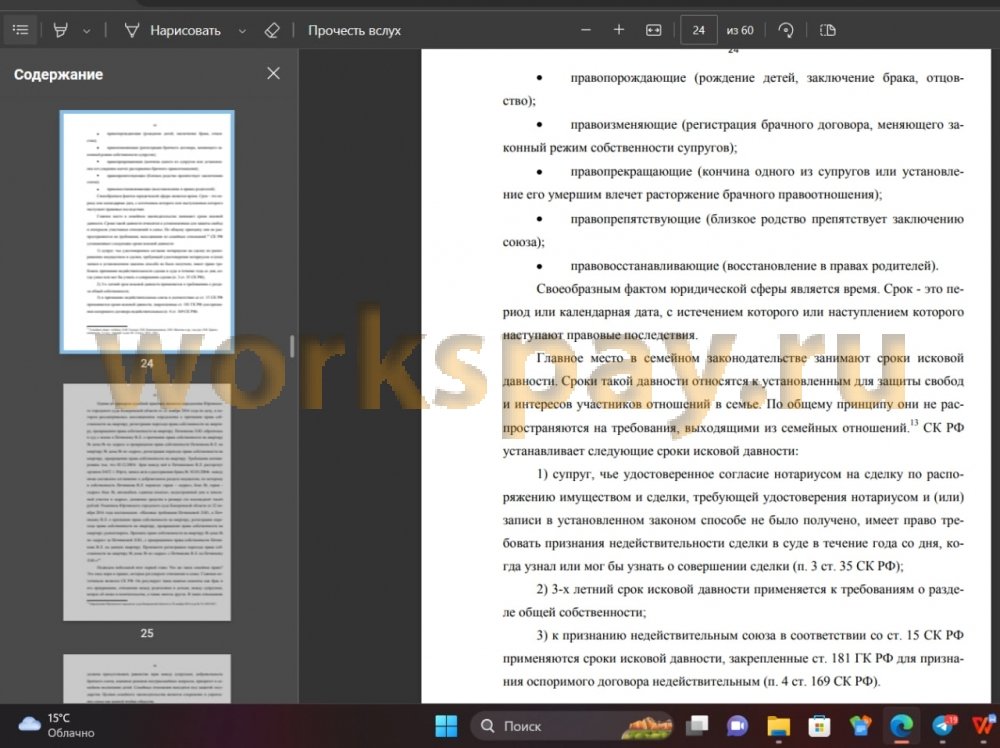Open Task View on the taskbar

coord(697,726)
